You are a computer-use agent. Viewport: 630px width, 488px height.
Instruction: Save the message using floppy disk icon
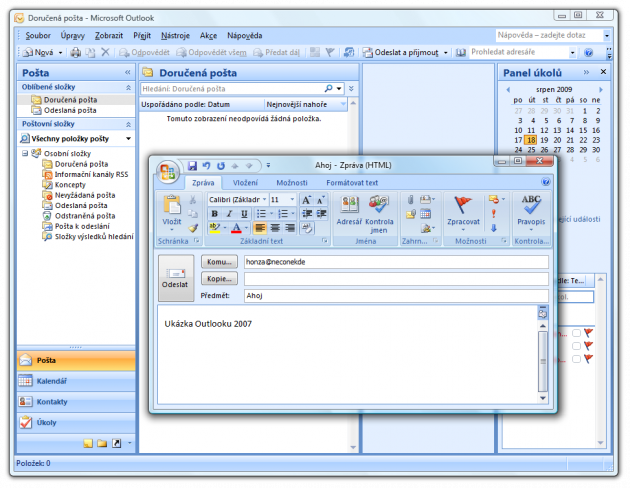pyautogui.click(x=192, y=165)
